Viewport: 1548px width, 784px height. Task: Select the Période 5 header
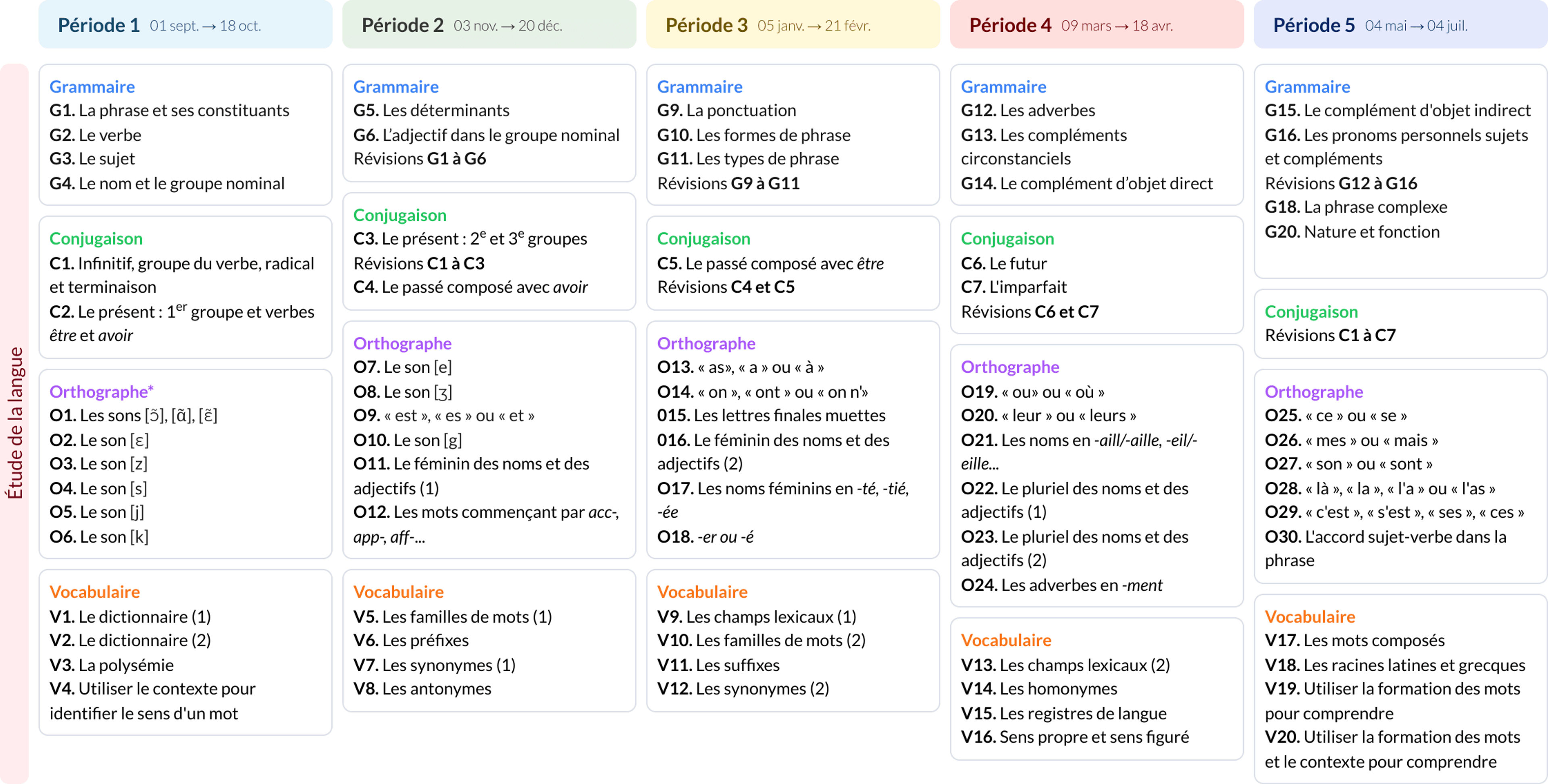click(x=1400, y=25)
